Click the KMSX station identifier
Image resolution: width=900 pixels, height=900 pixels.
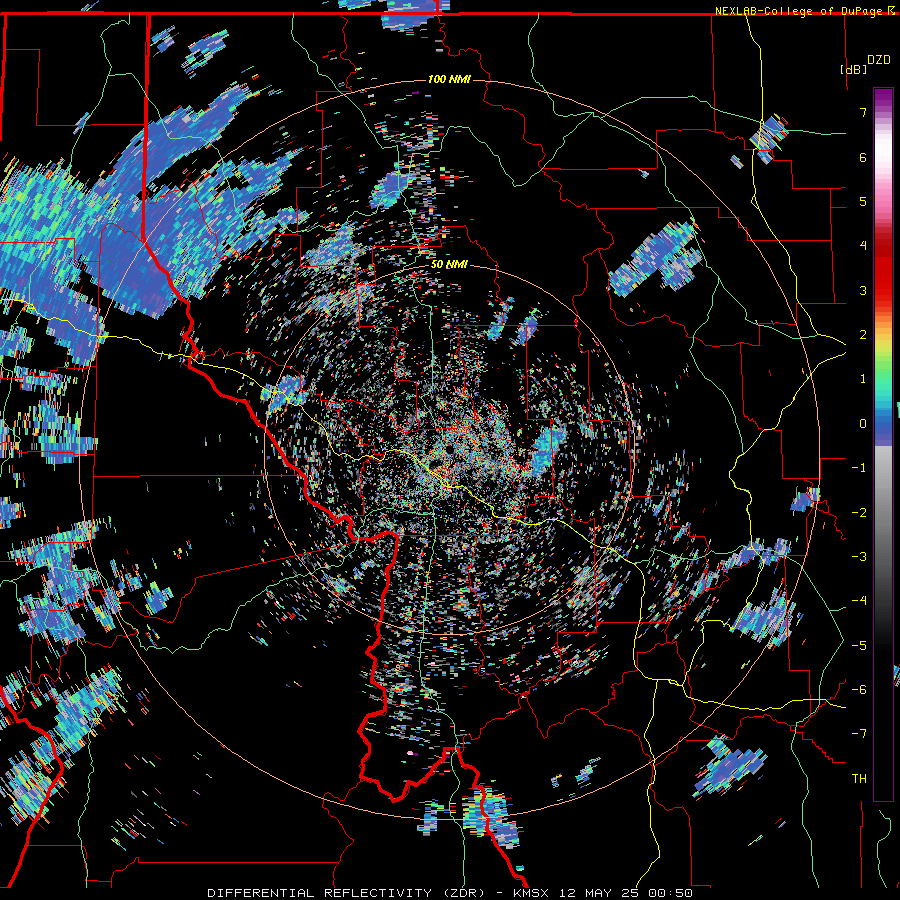click(x=532, y=893)
